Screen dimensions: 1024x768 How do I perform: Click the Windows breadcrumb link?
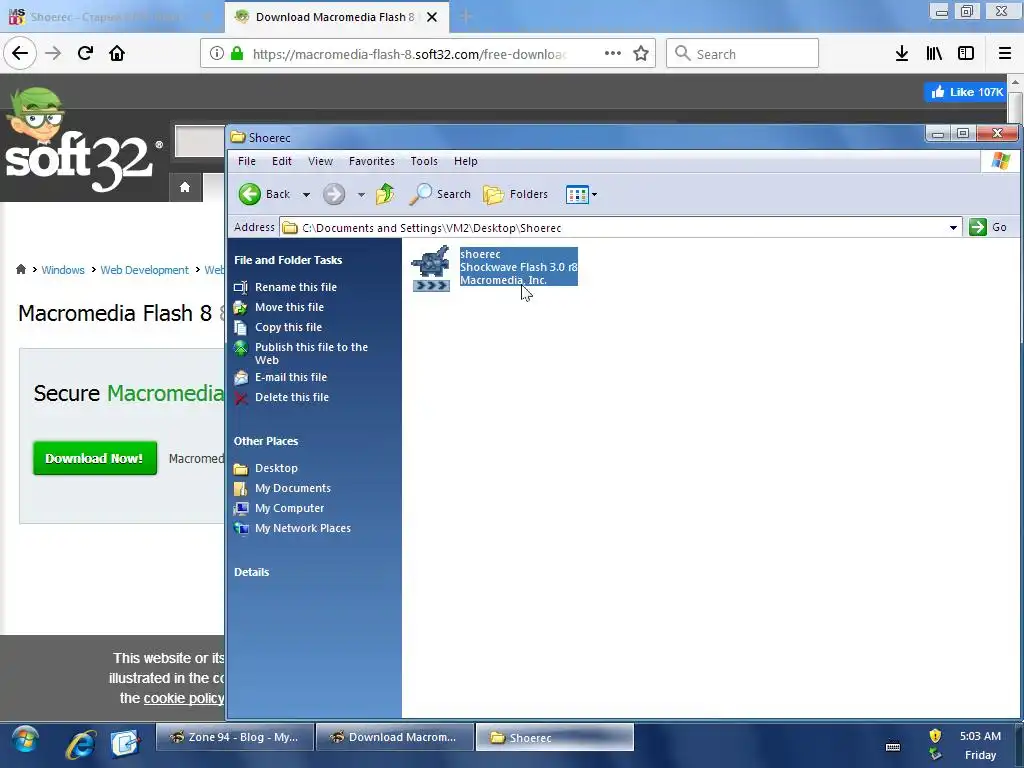tap(63, 270)
